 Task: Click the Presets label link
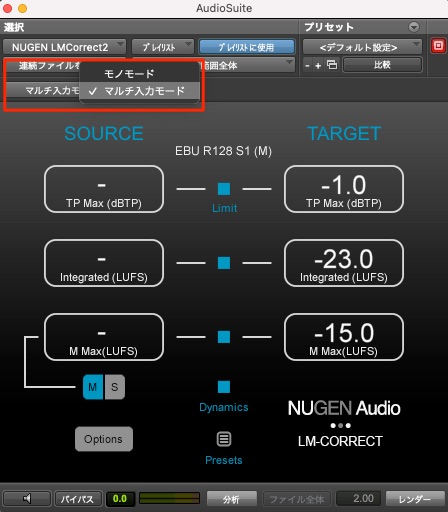click(224, 460)
